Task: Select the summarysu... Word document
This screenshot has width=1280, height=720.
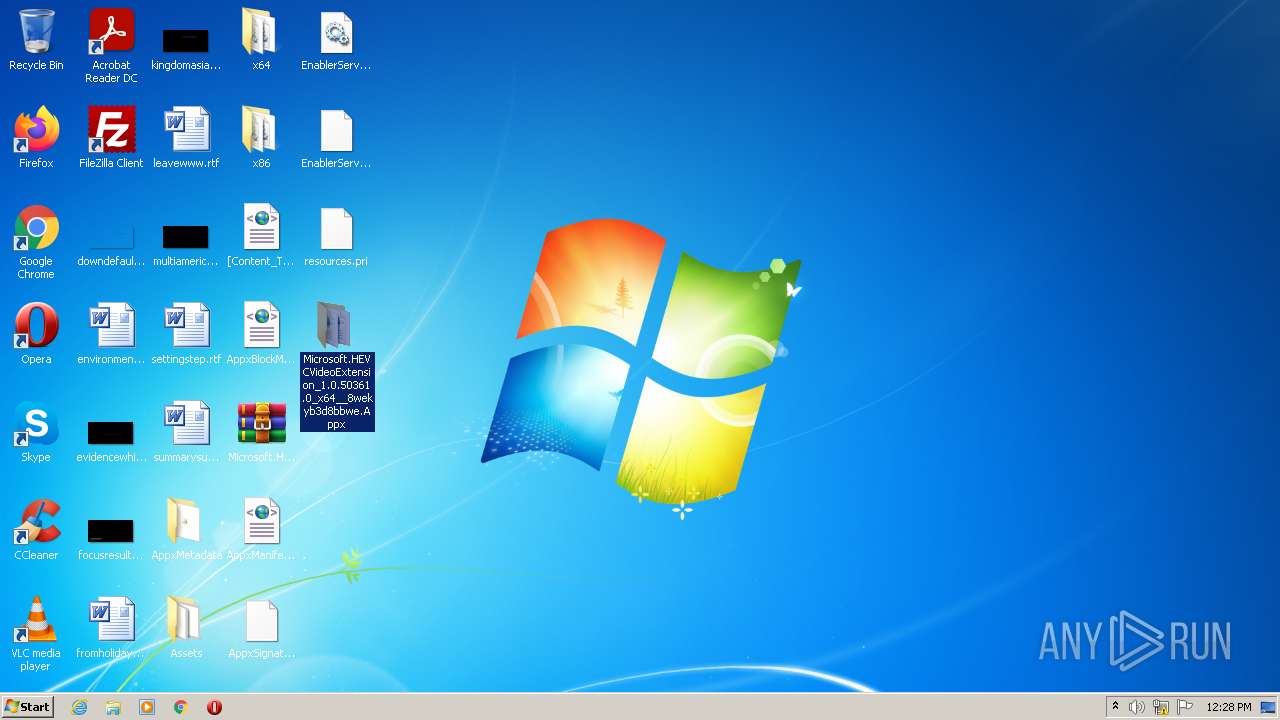Action: tap(186, 432)
